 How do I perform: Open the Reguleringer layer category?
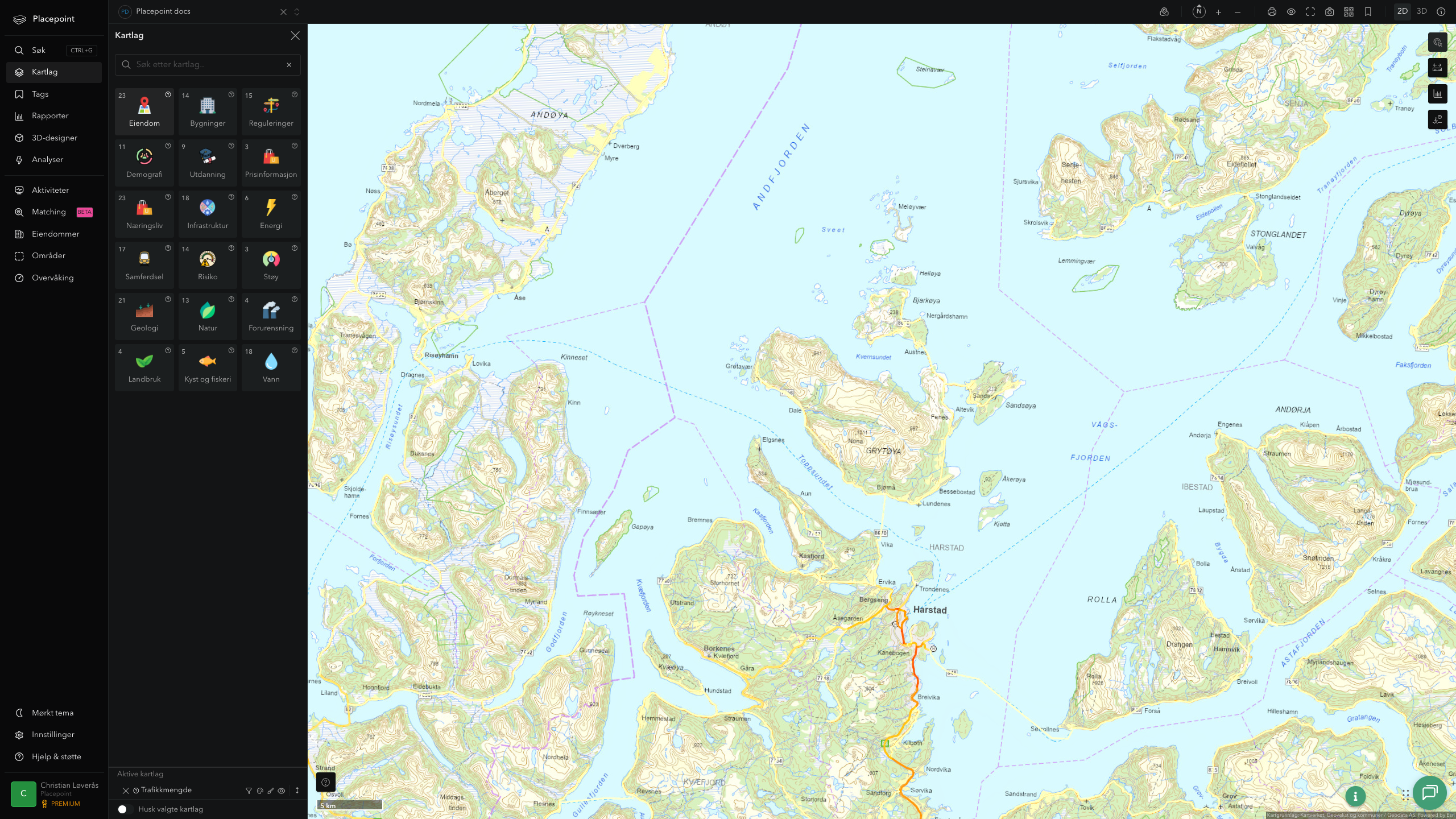click(x=271, y=111)
